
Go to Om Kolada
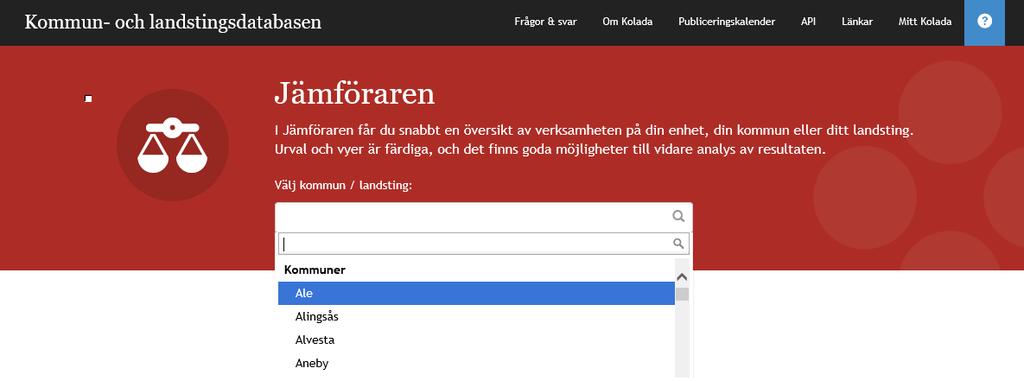(x=628, y=22)
